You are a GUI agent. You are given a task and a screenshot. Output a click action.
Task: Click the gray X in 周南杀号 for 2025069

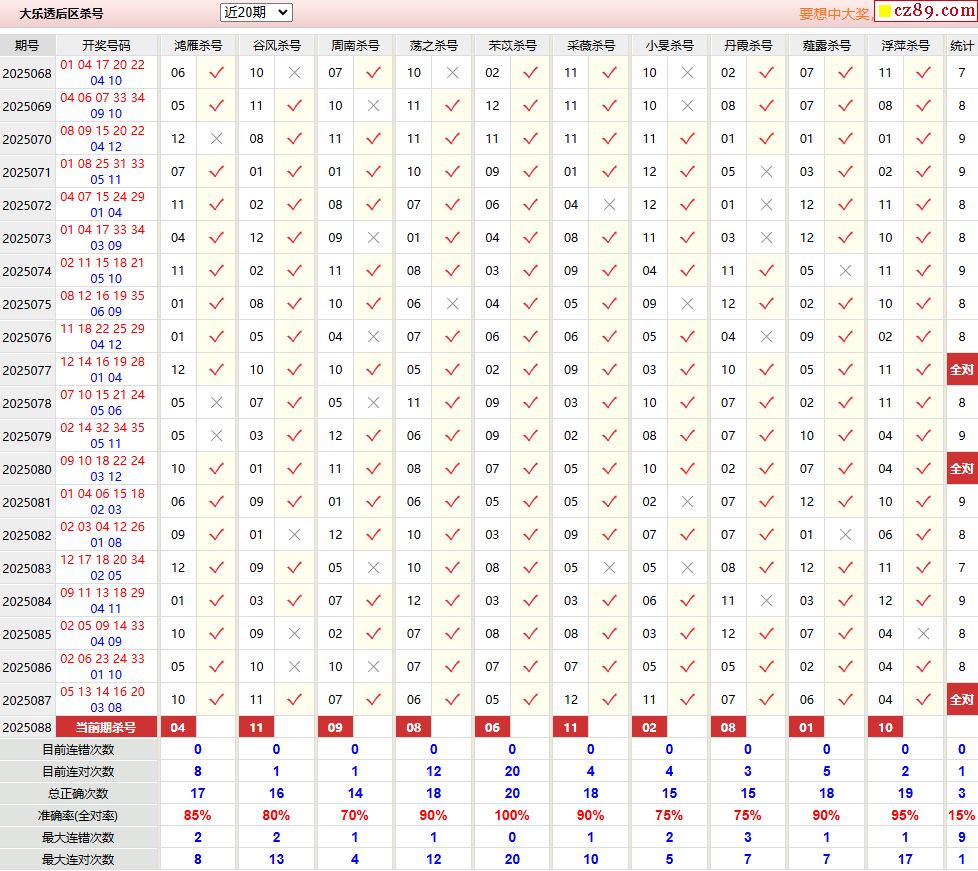click(x=373, y=106)
